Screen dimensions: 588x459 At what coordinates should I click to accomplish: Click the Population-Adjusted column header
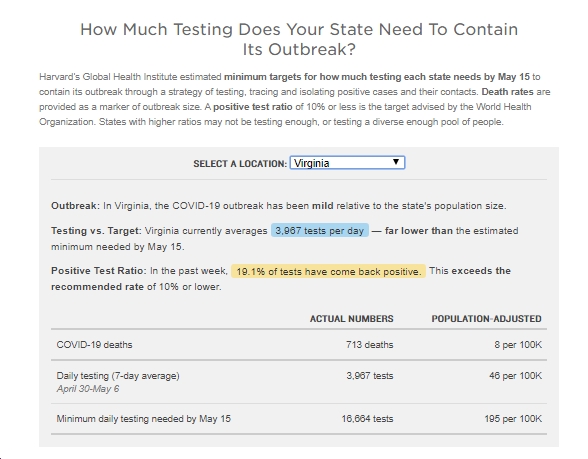click(486, 319)
